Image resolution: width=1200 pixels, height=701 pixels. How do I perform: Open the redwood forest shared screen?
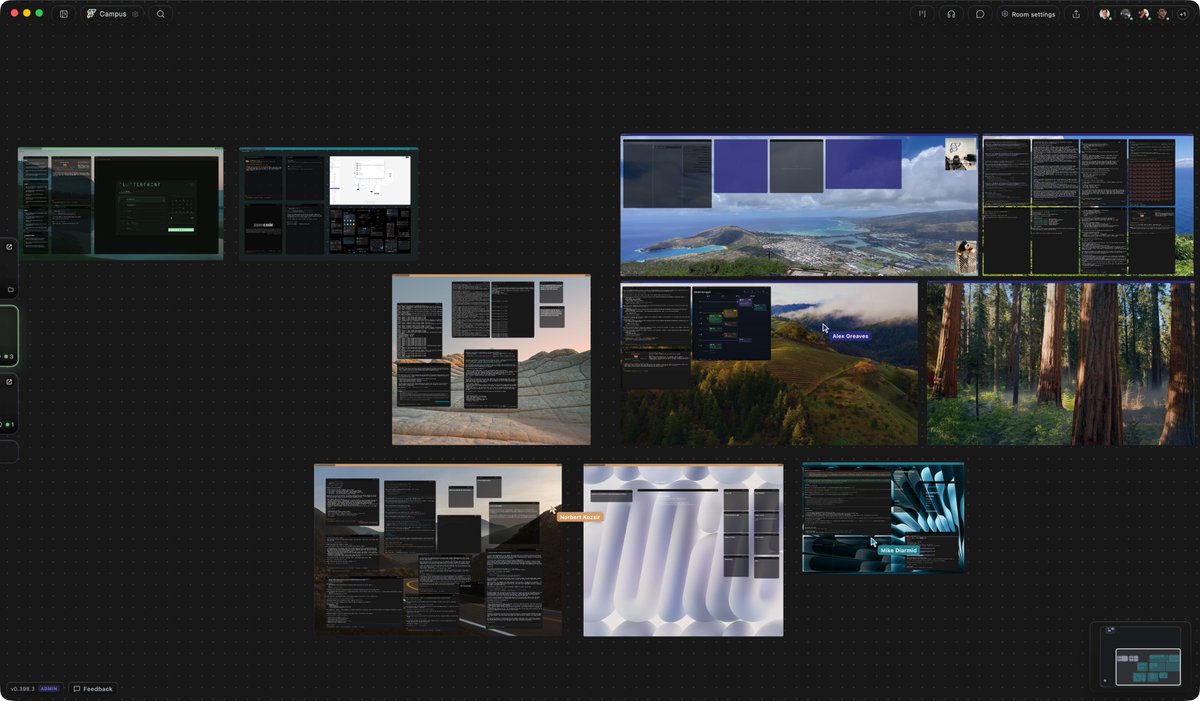(1060, 364)
